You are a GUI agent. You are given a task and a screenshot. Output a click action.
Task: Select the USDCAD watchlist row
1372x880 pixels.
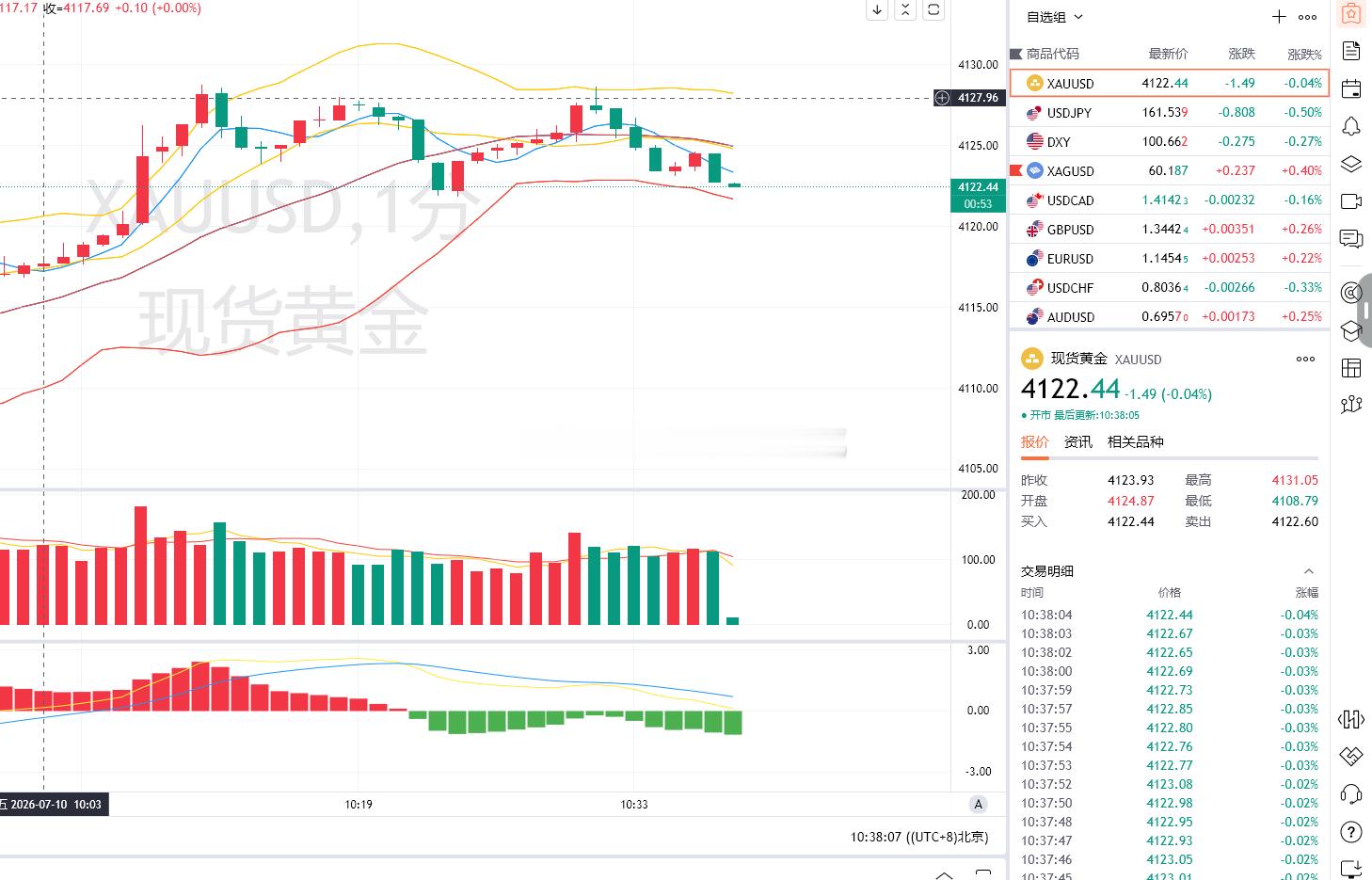[1169, 200]
